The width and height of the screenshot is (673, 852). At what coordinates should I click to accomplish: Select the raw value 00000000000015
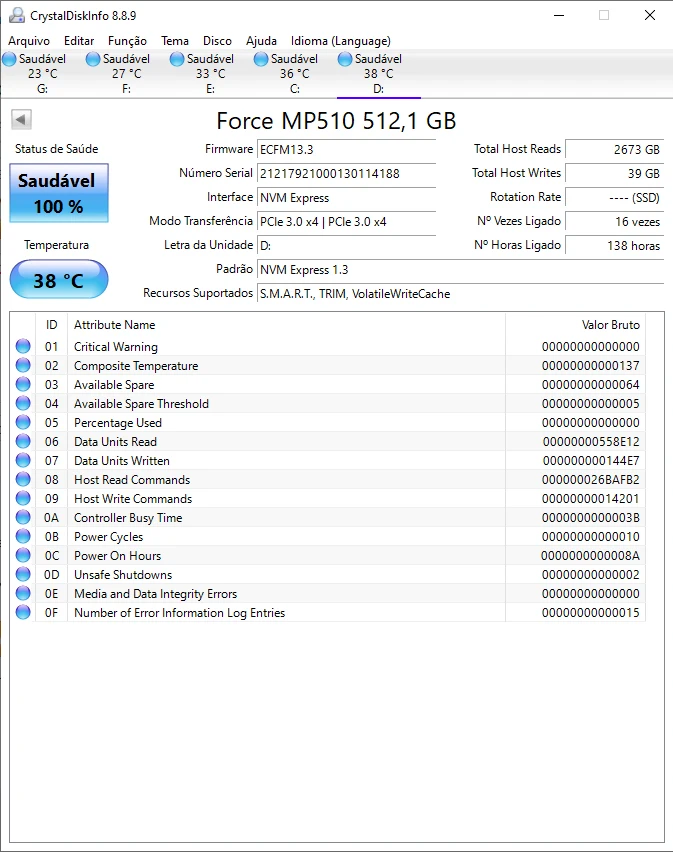[x=590, y=613]
